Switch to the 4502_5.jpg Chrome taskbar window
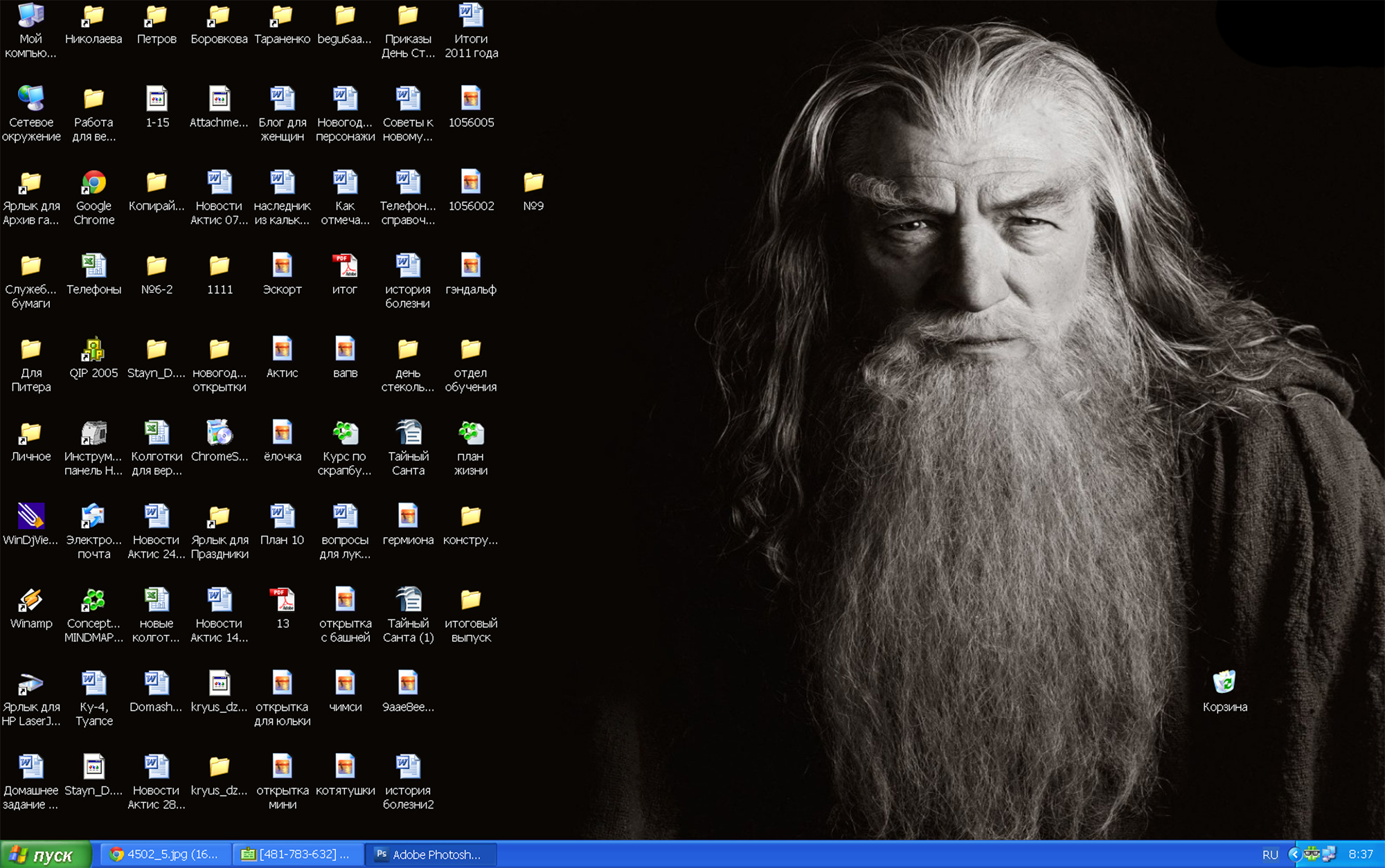 pos(165,855)
